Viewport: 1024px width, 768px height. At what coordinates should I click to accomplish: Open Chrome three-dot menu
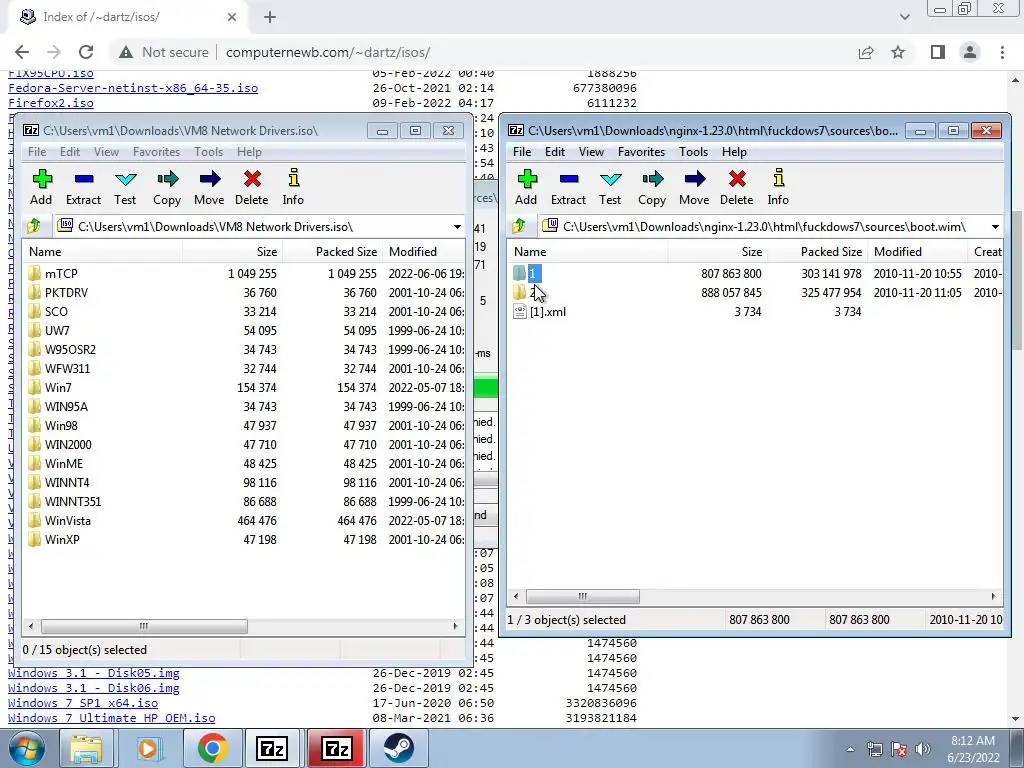point(1002,52)
